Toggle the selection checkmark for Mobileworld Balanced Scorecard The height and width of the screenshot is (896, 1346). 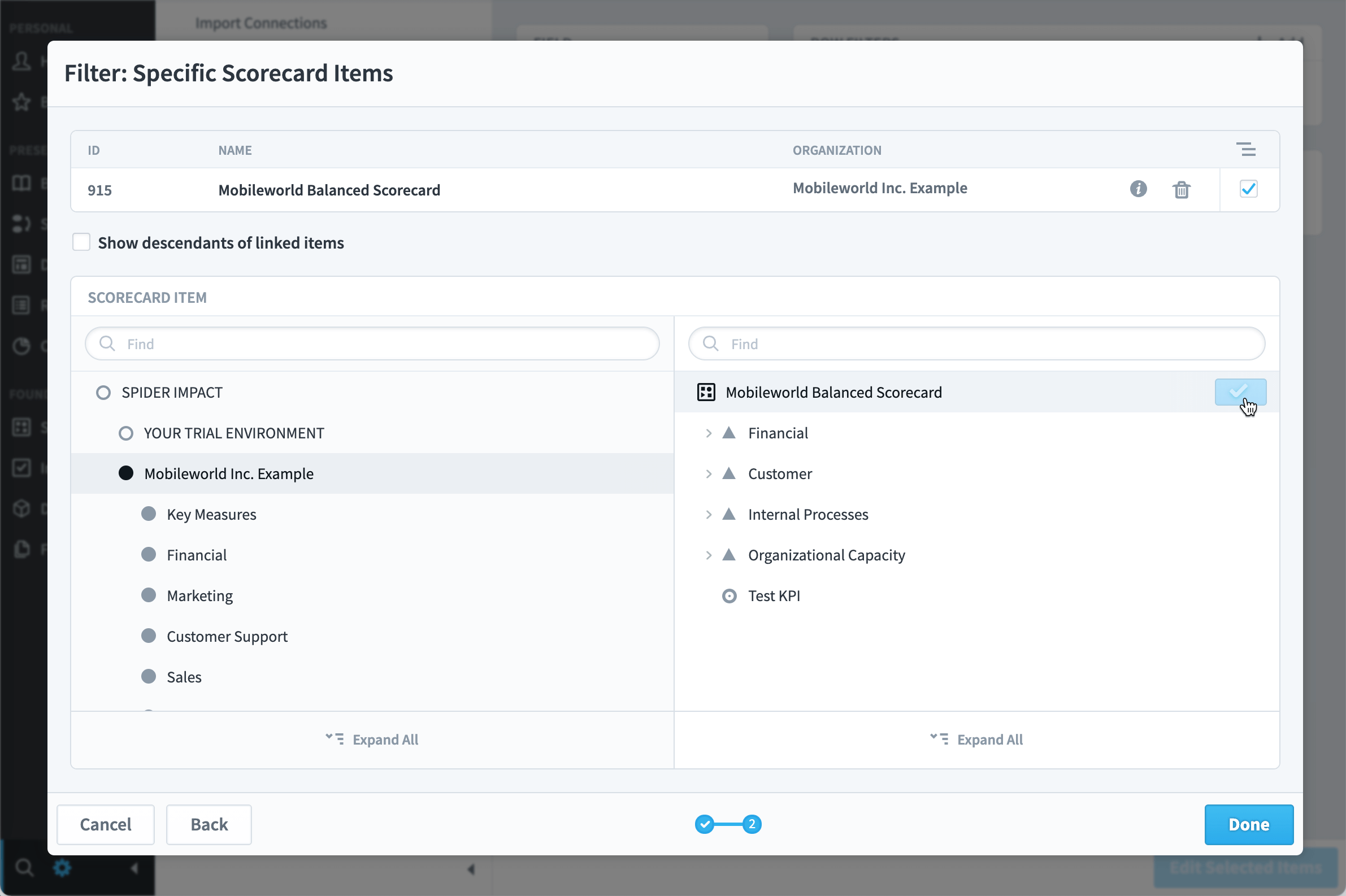point(1240,392)
